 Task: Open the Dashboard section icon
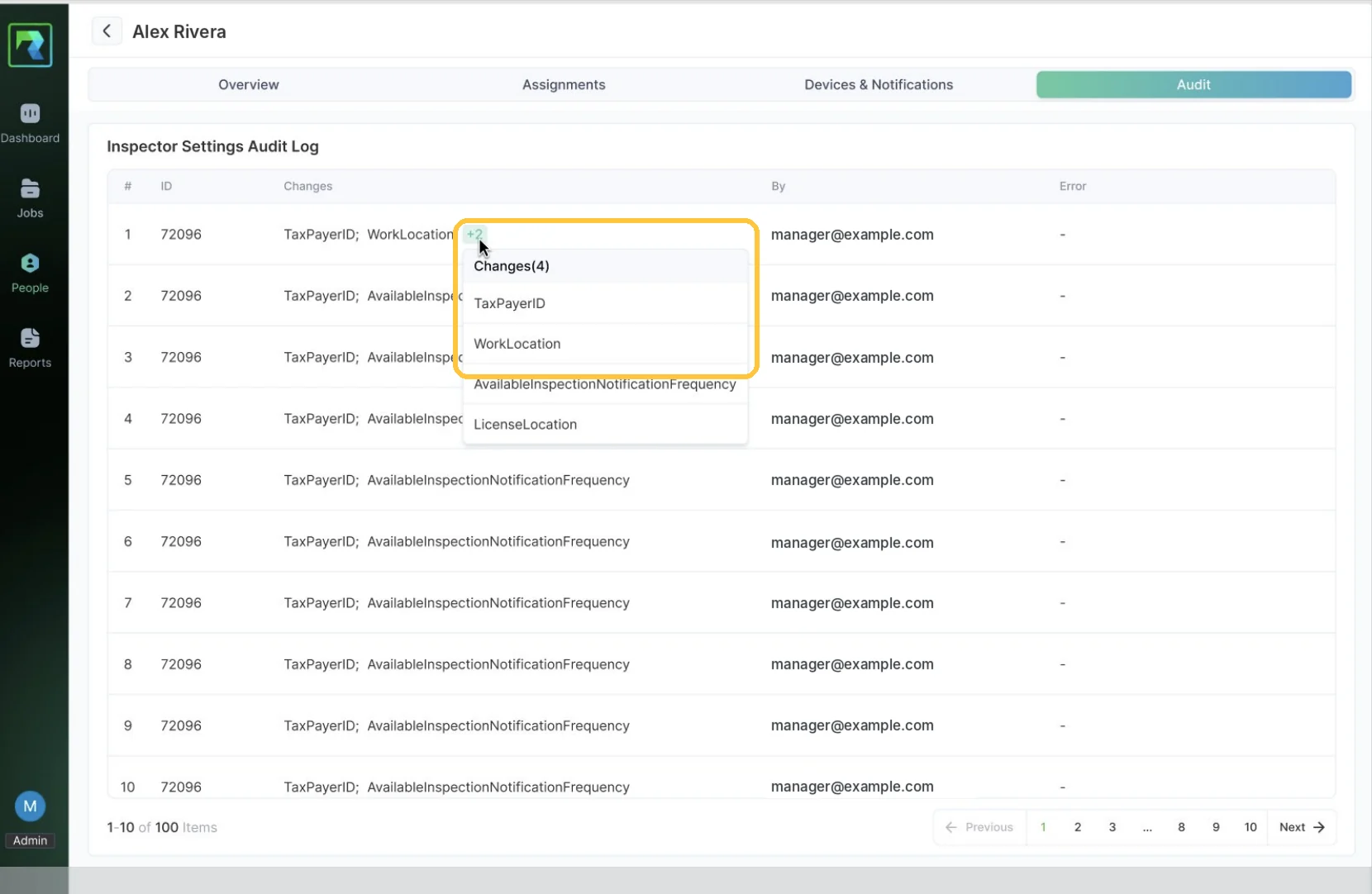[30, 113]
